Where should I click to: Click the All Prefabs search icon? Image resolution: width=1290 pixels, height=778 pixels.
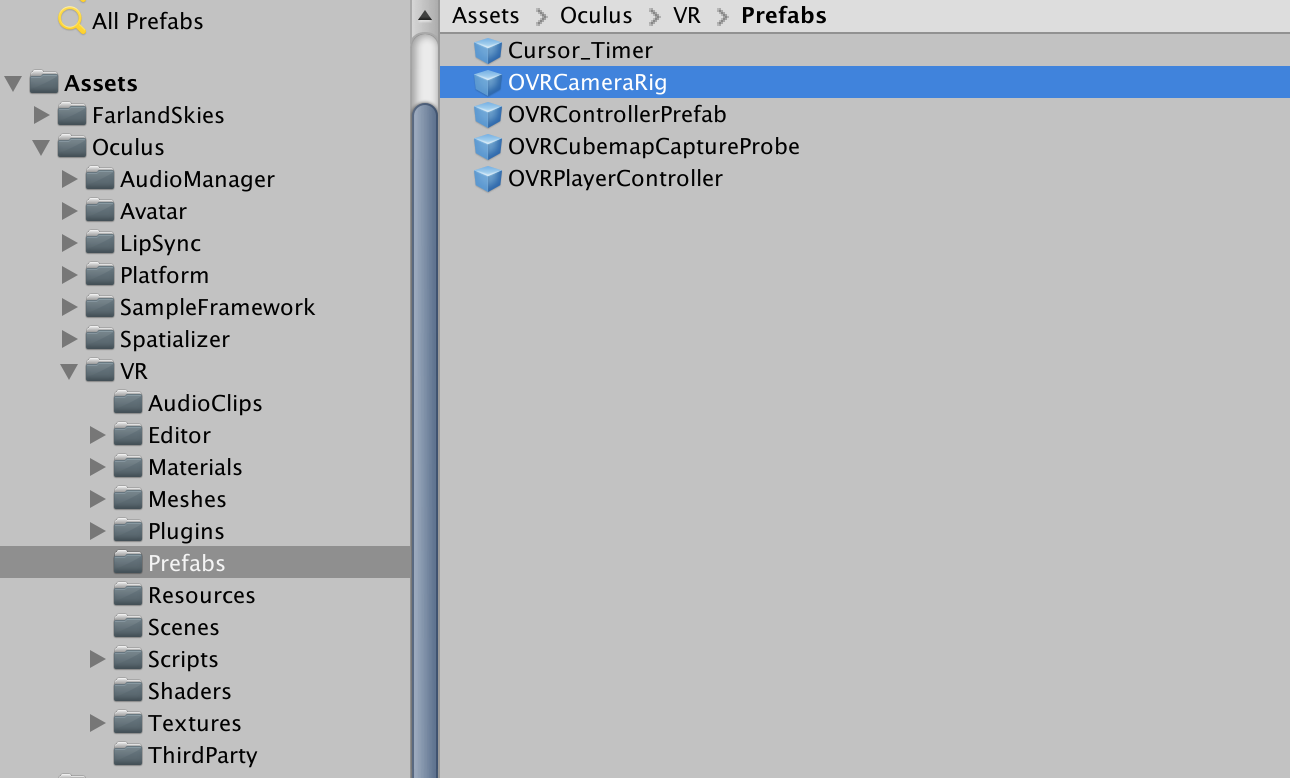[x=72, y=20]
